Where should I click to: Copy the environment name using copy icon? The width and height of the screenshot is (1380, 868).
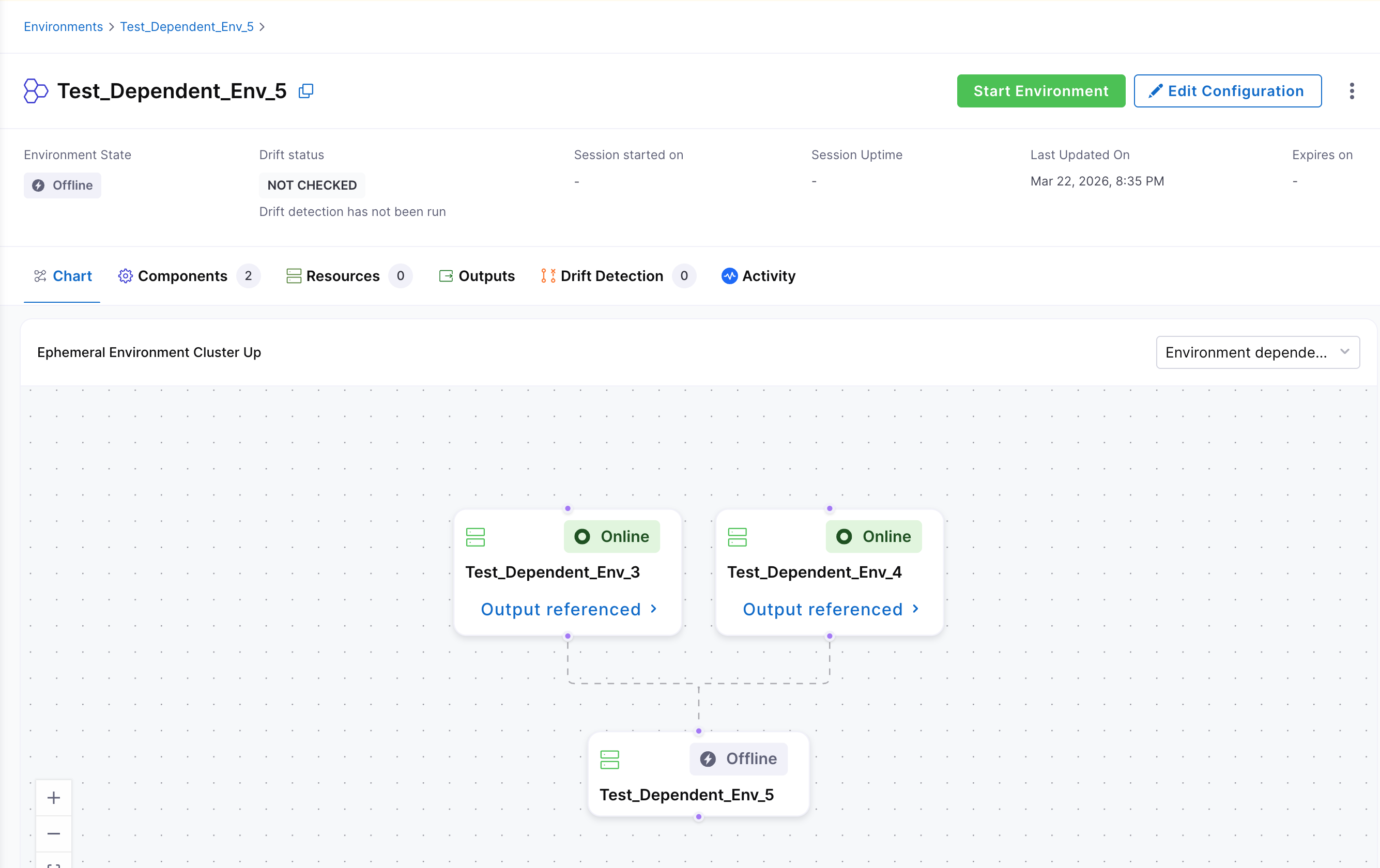point(306,91)
